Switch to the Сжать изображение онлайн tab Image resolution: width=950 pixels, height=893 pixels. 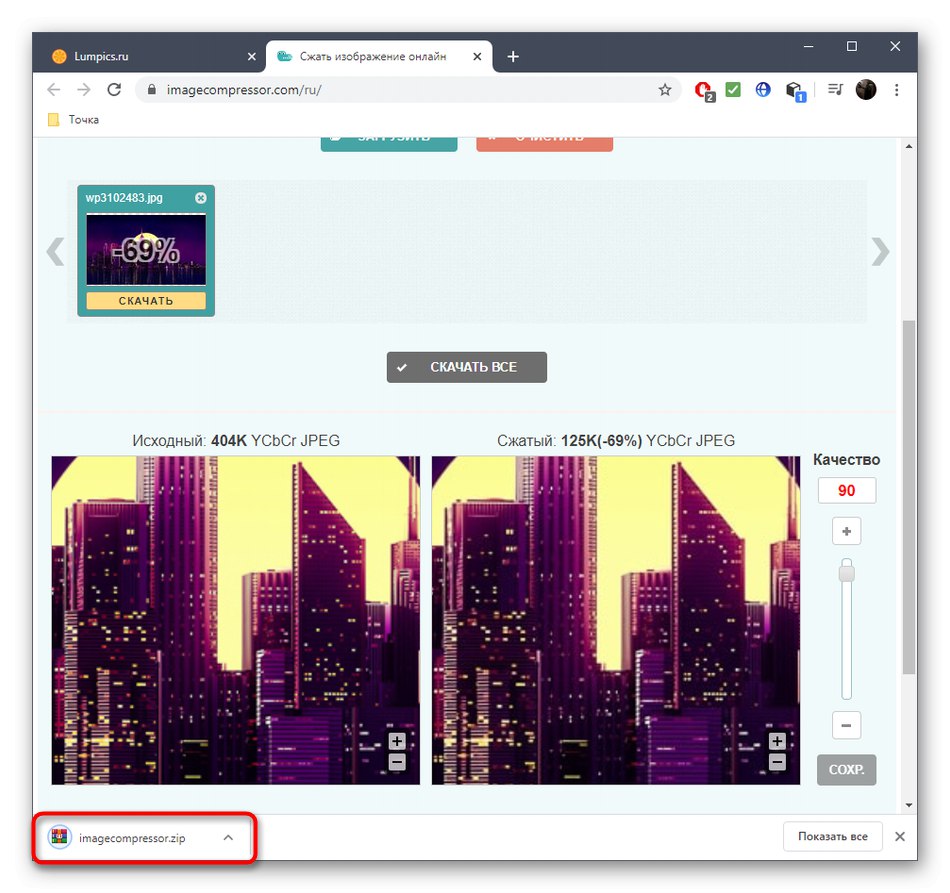click(x=379, y=56)
